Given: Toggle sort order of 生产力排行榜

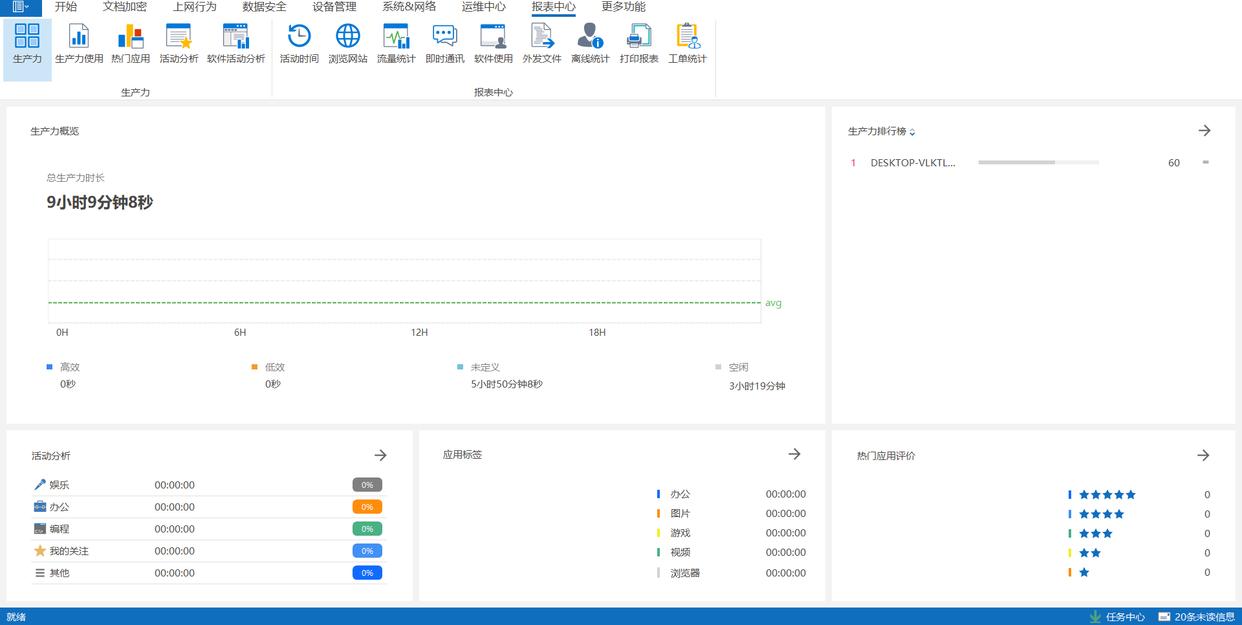Looking at the screenshot, I should tap(912, 132).
